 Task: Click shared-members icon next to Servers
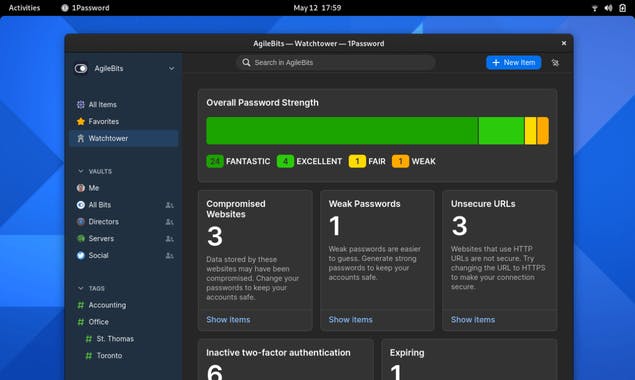[x=169, y=239]
